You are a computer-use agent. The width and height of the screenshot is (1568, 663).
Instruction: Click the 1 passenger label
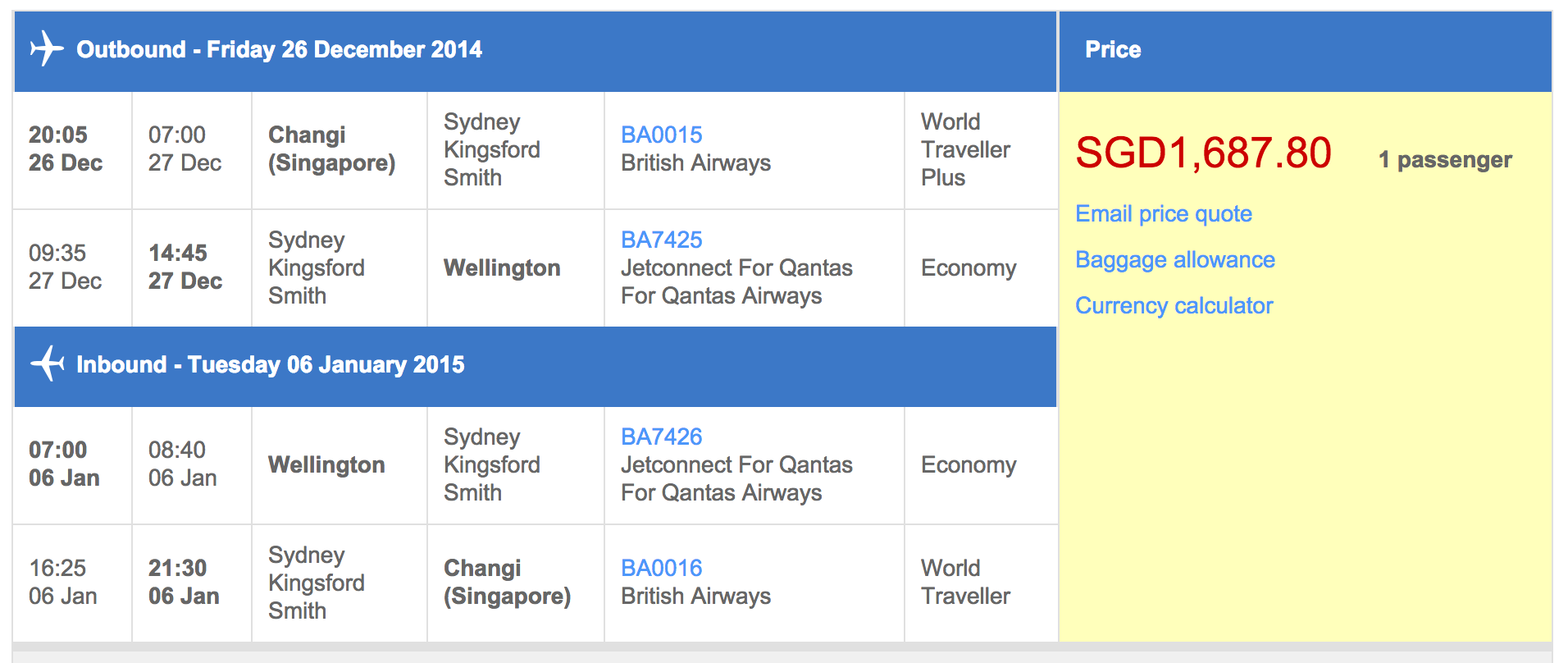(x=1444, y=160)
